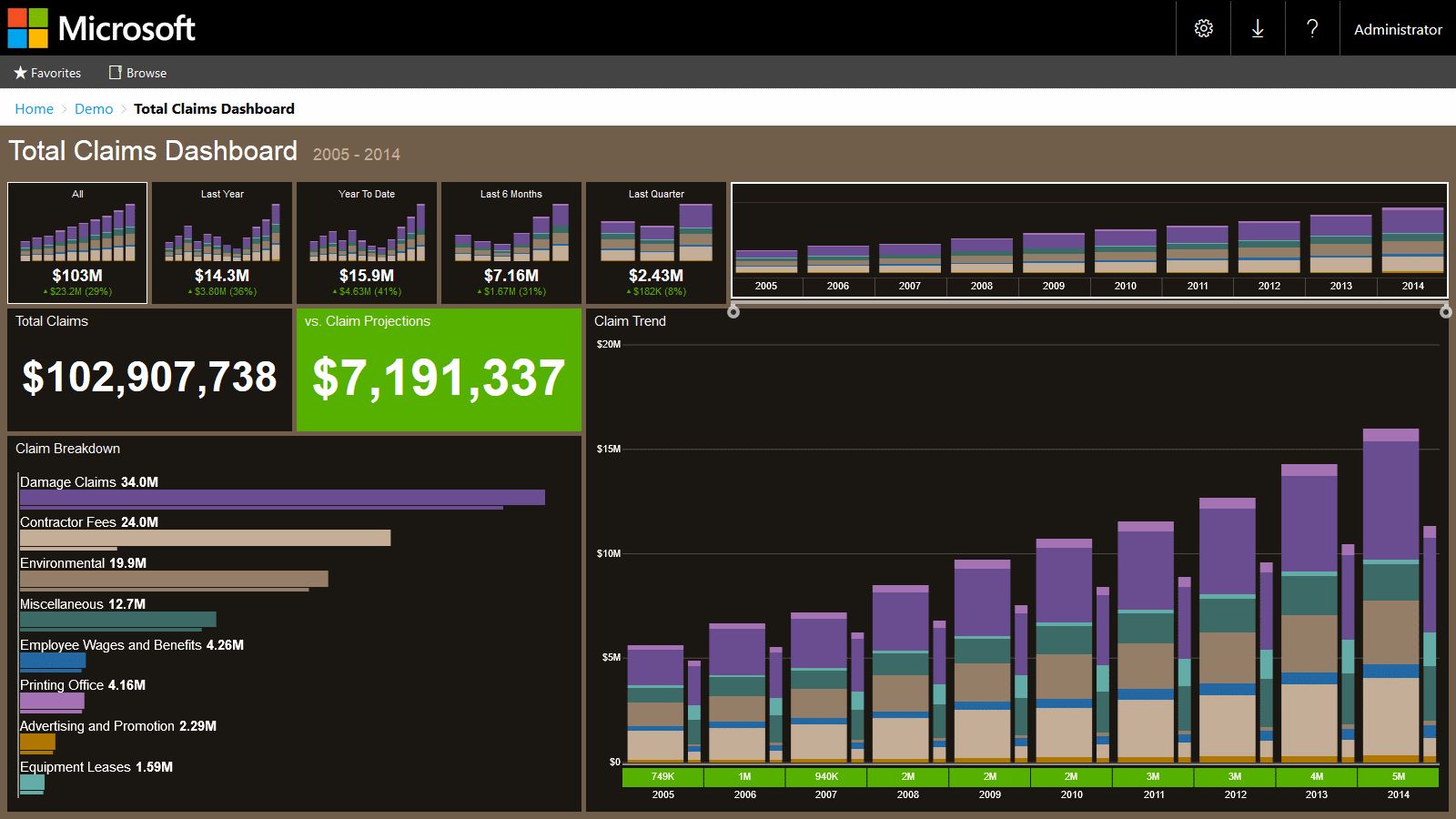The width and height of the screenshot is (1456, 819).
Task: Click the right range slider handle
Action: (x=1445, y=312)
